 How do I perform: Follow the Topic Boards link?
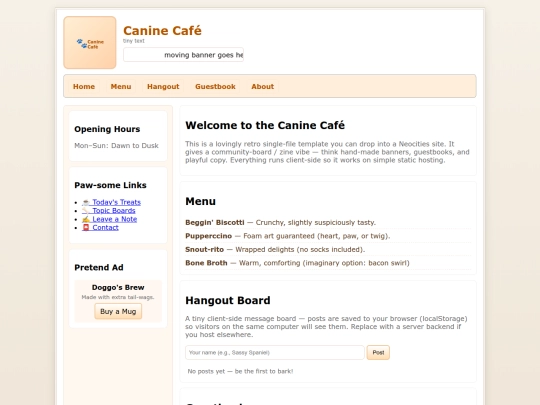pos(108,210)
